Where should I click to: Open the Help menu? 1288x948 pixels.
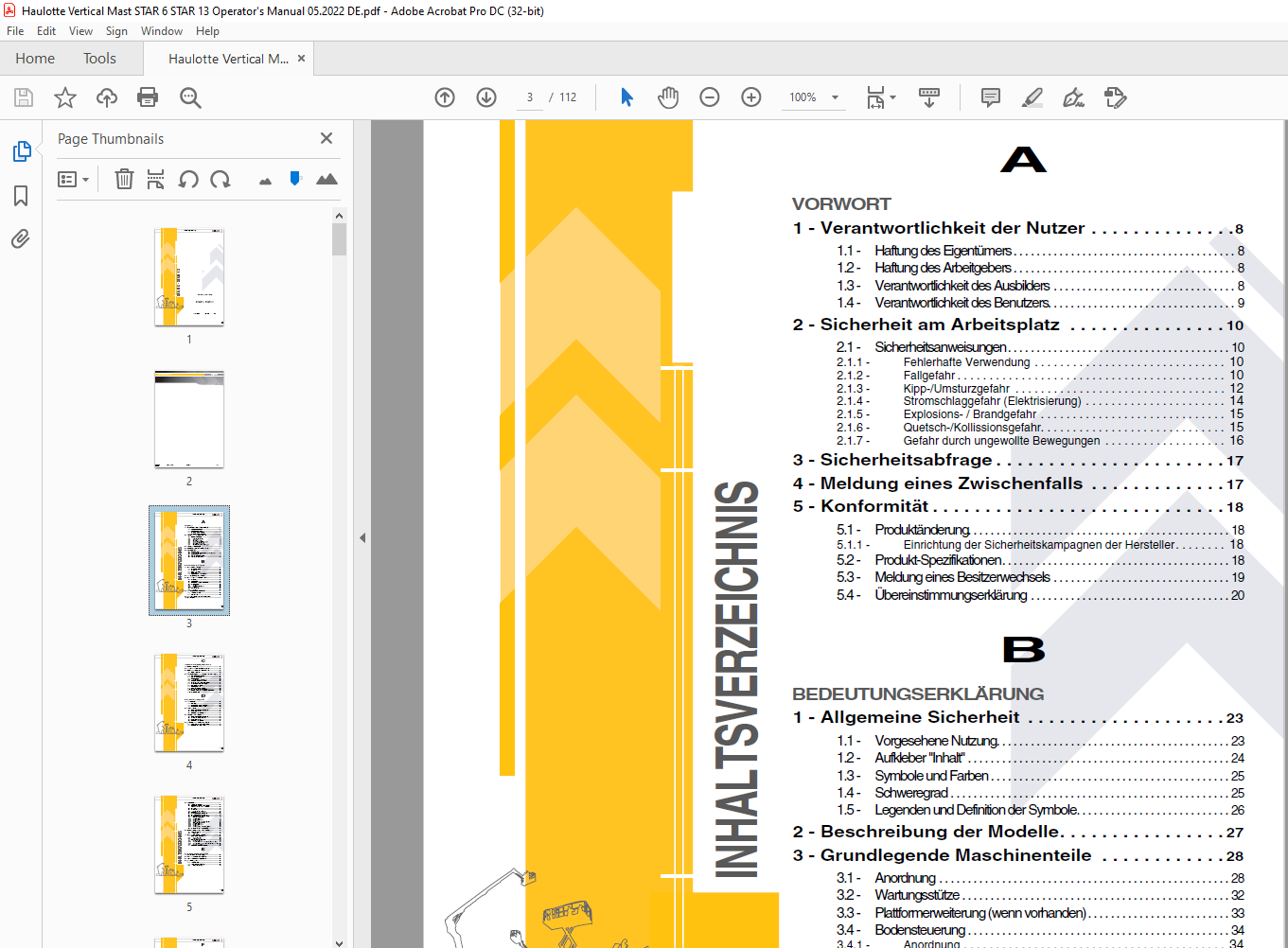click(x=207, y=31)
